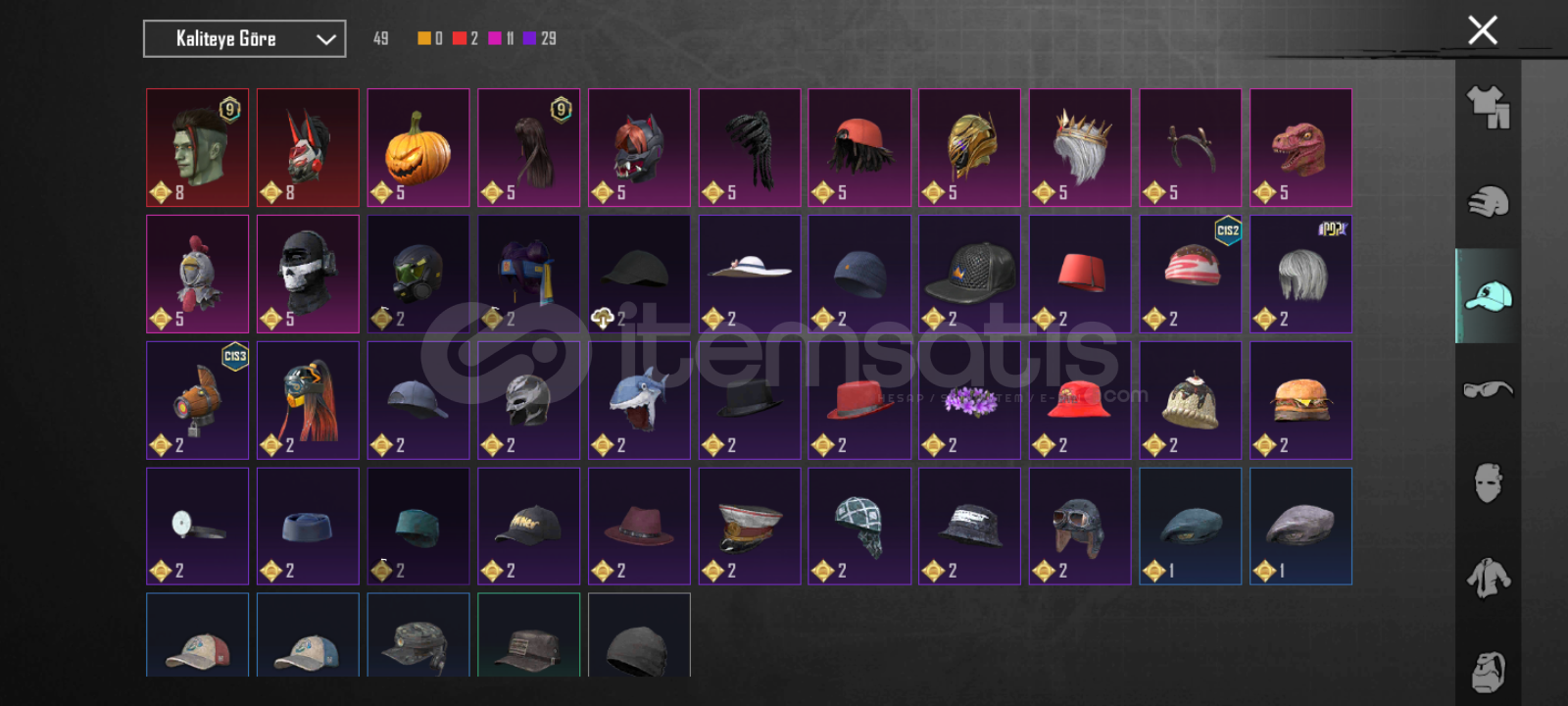This screenshot has width=1568, height=706.
Task: Click the orange quality color indicator
Action: [x=424, y=38]
